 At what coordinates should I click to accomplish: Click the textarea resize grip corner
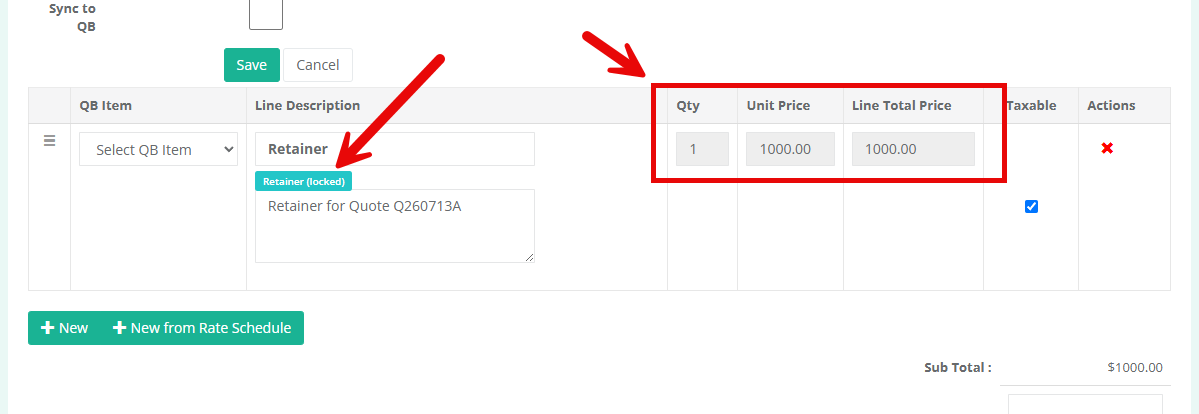[x=530, y=259]
